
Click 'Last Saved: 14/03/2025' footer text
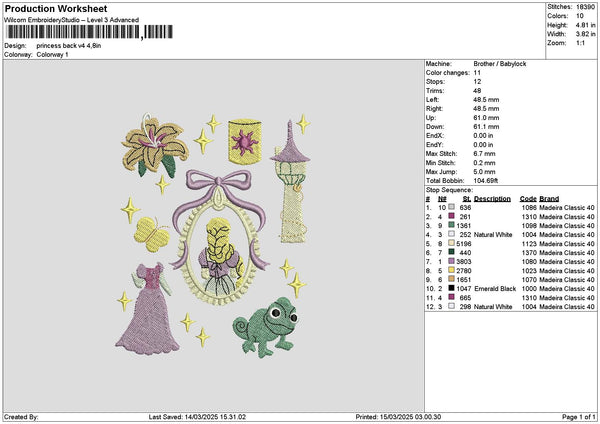pos(183,417)
